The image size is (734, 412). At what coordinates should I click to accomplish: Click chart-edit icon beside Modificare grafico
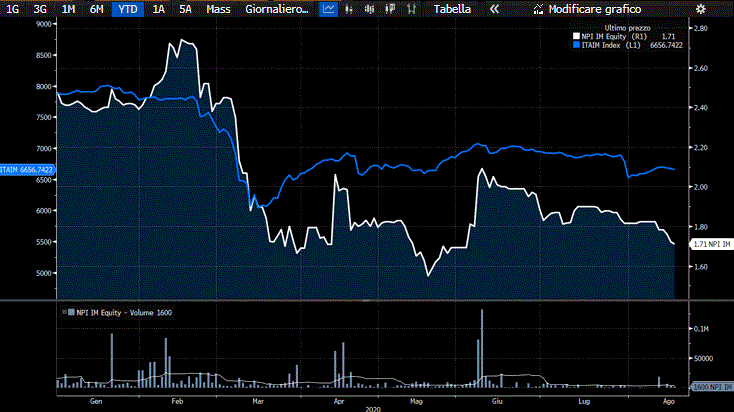click(538, 9)
